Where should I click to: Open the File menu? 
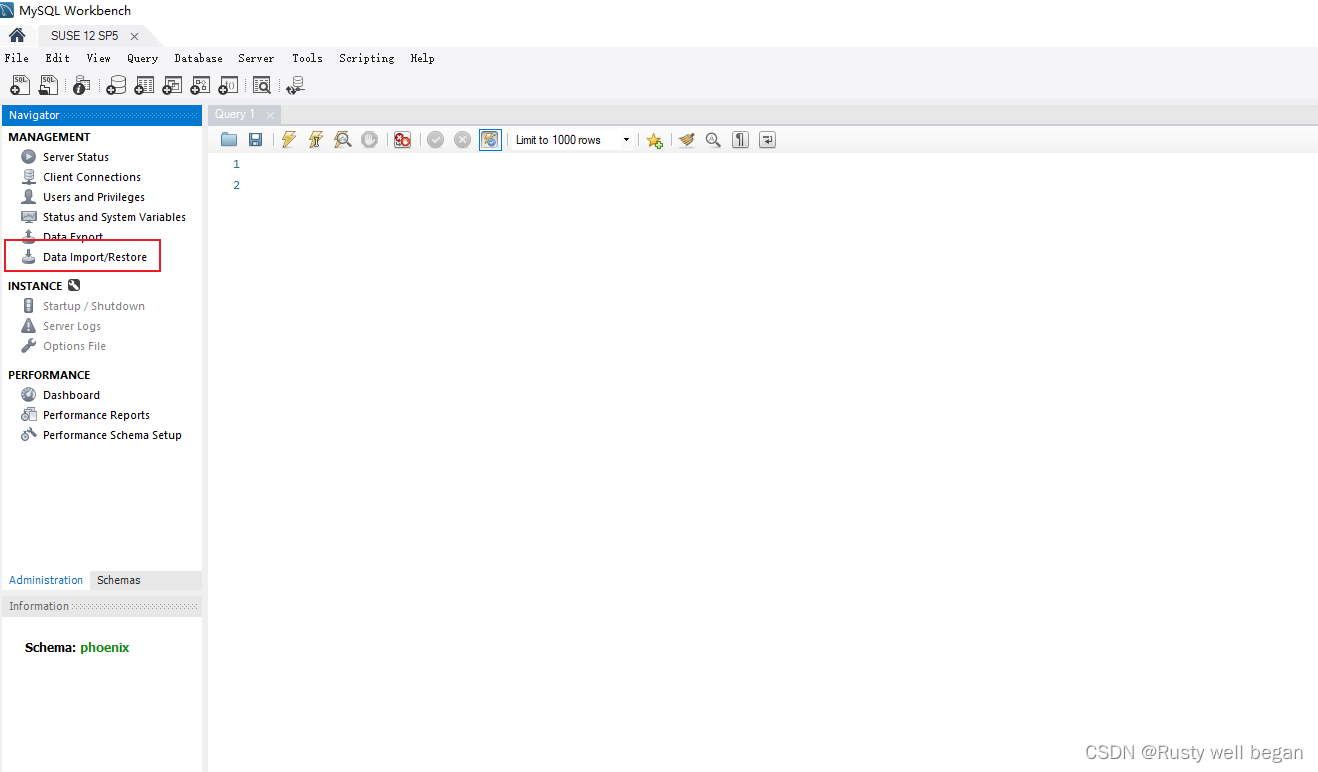click(17, 58)
